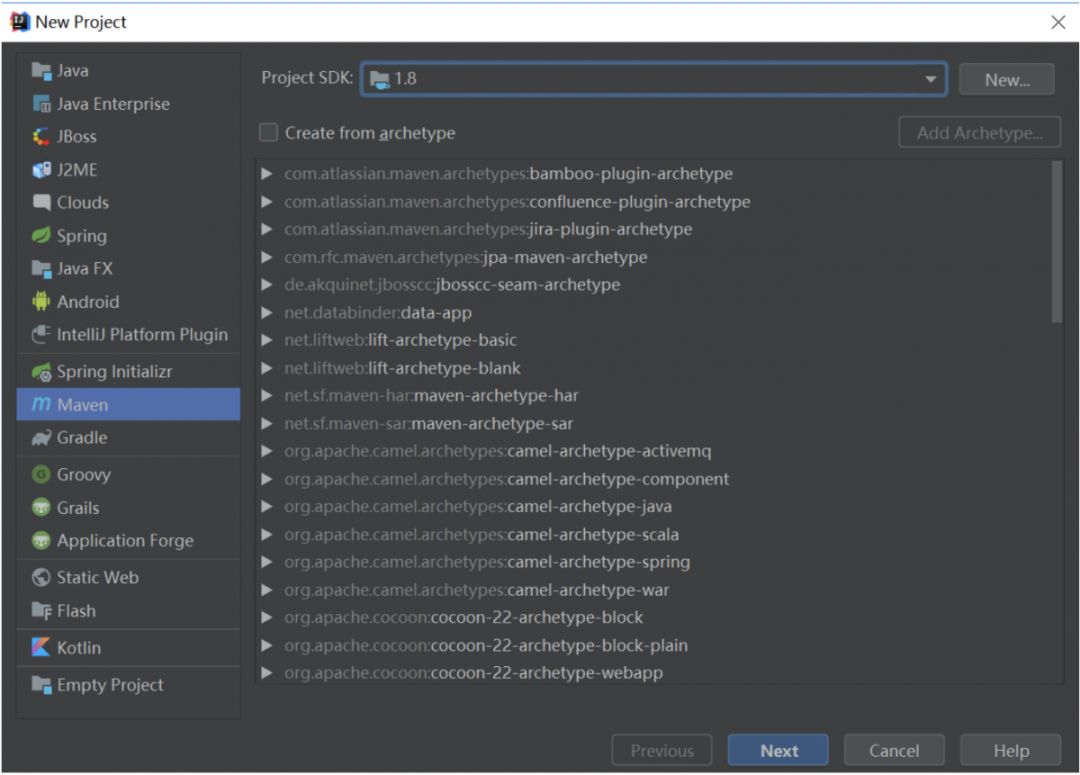
Task: Select the Android robot icon
Action: click(41, 302)
